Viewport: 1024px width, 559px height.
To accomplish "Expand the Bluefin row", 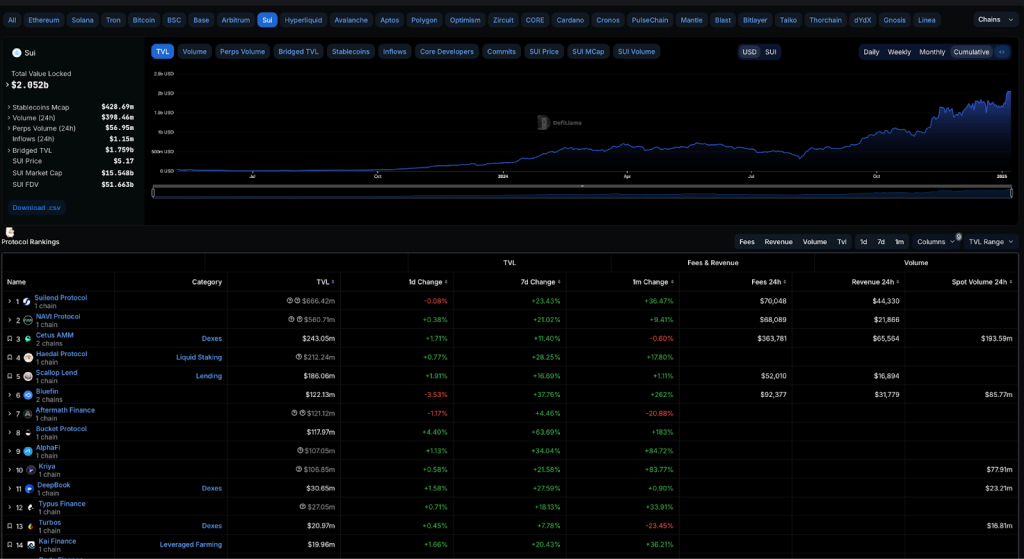I will tap(9, 395).
